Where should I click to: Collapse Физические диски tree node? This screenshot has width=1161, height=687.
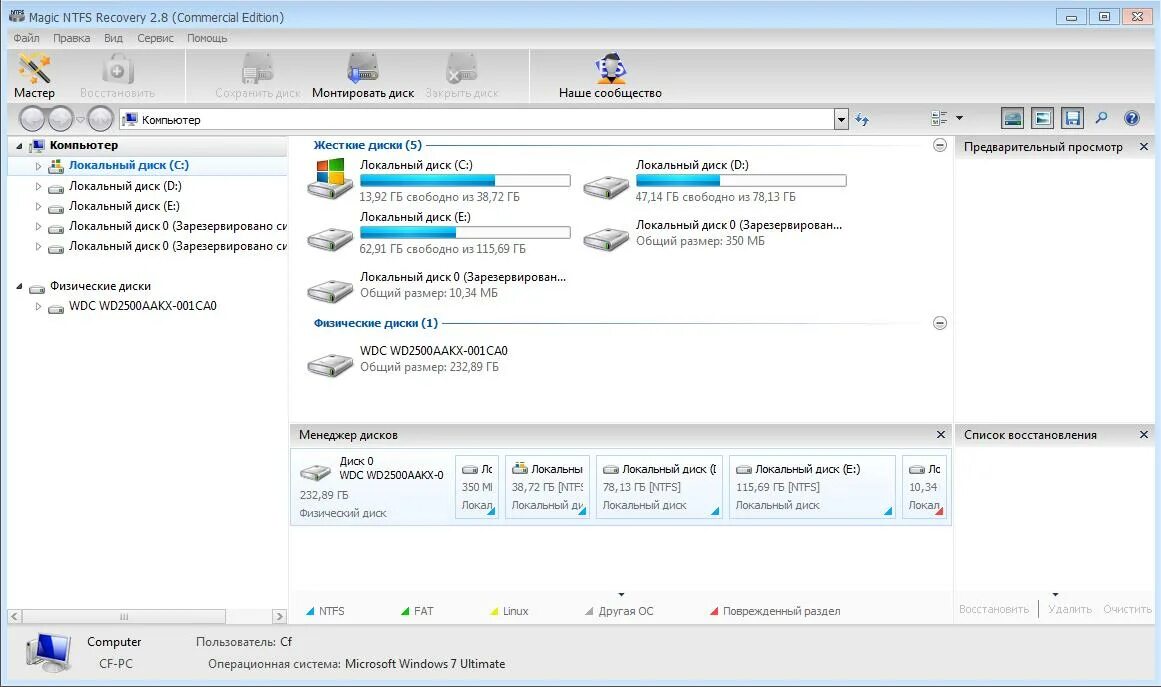tap(19, 286)
